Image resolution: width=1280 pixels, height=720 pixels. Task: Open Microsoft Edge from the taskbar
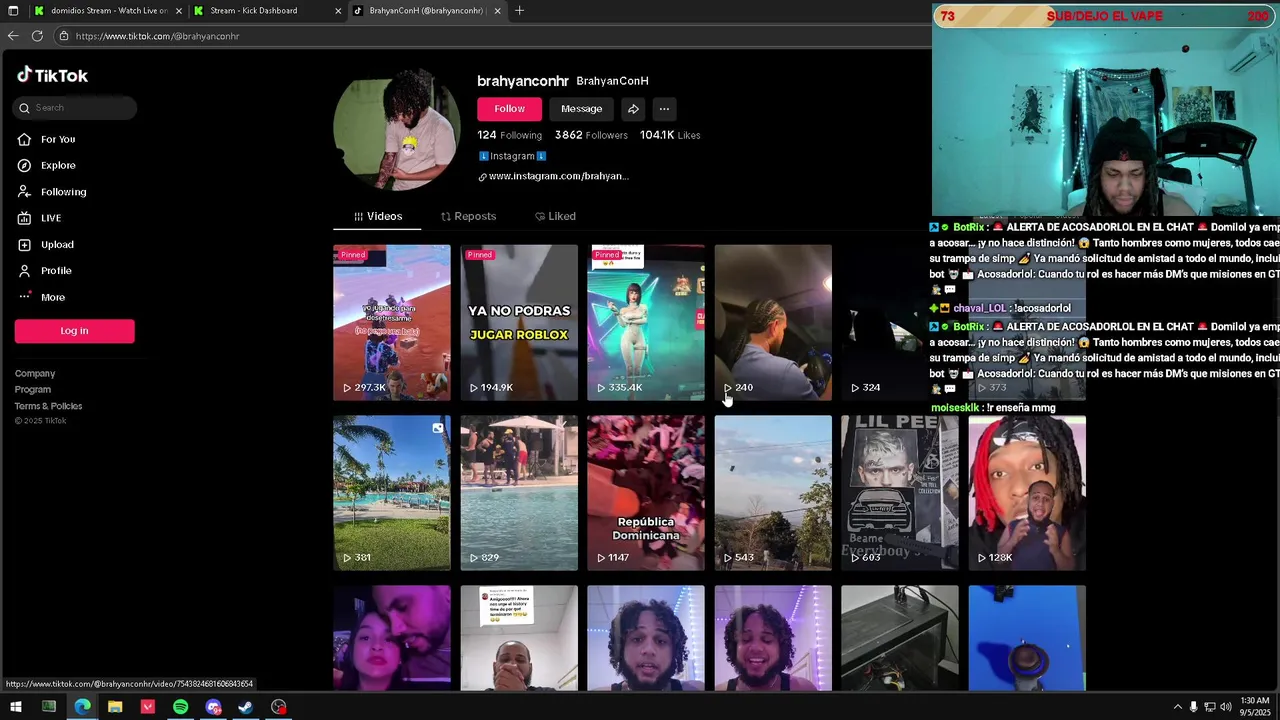[x=82, y=707]
